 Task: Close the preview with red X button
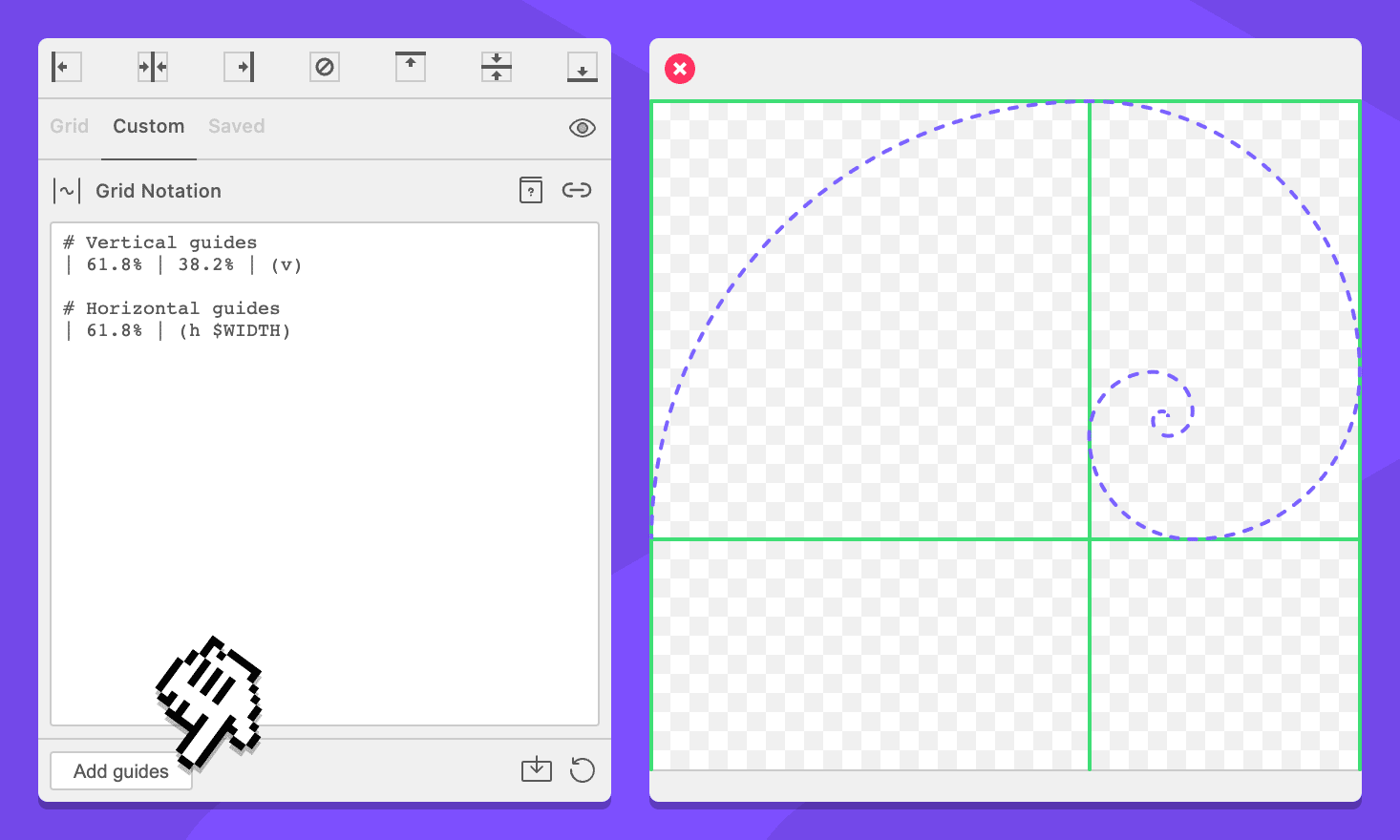[x=680, y=69]
